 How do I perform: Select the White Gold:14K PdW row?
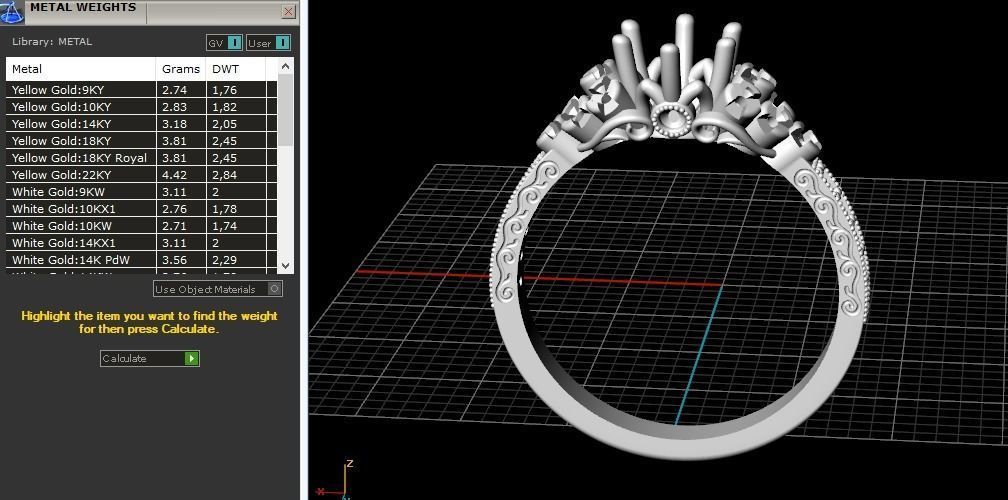point(141,260)
